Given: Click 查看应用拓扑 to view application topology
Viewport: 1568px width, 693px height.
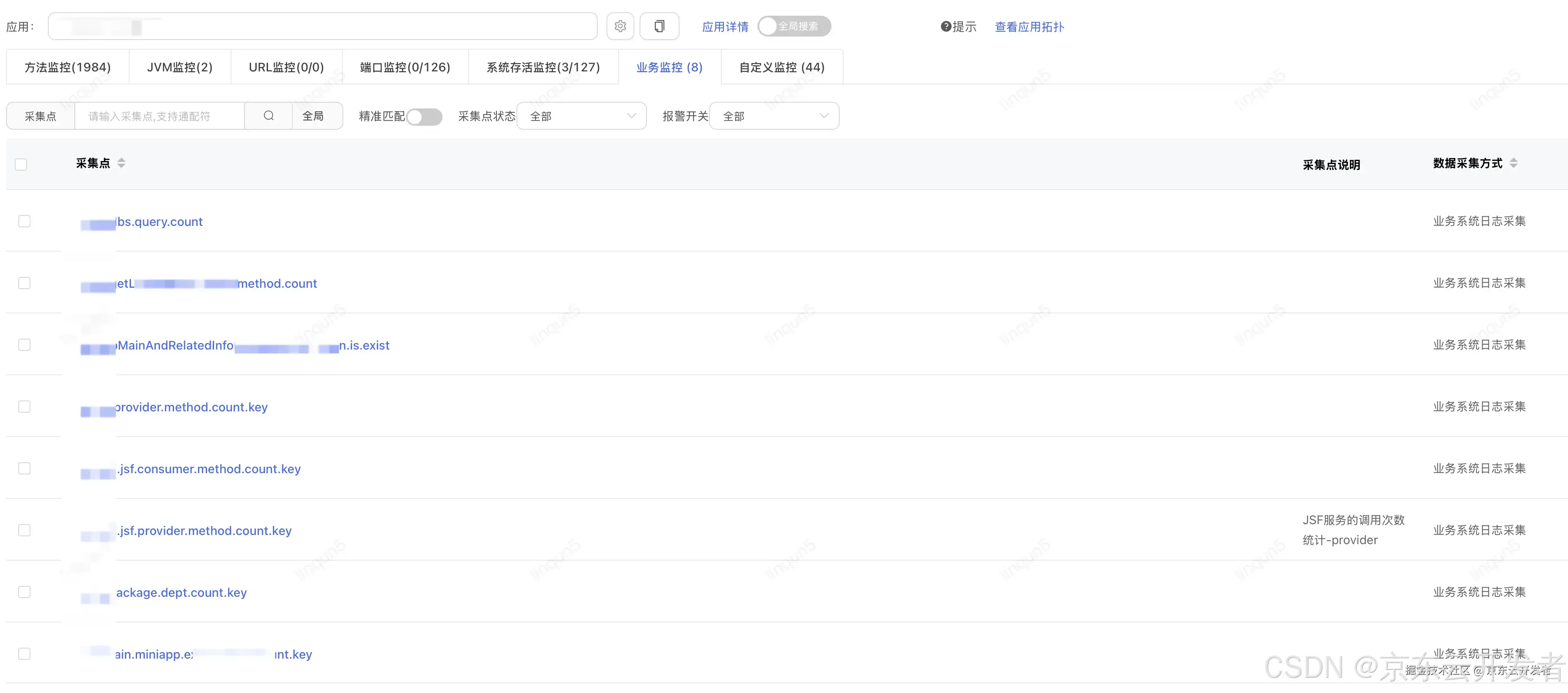Looking at the screenshot, I should click(1029, 27).
